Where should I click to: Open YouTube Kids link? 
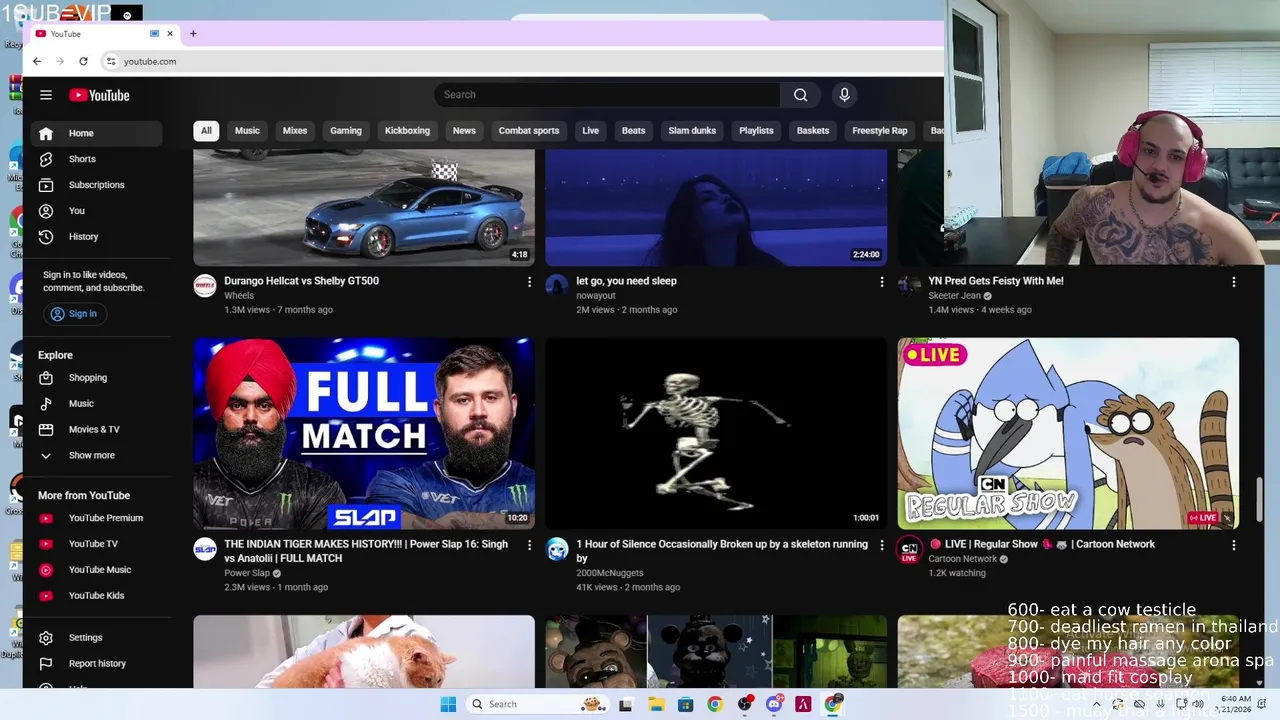96,596
